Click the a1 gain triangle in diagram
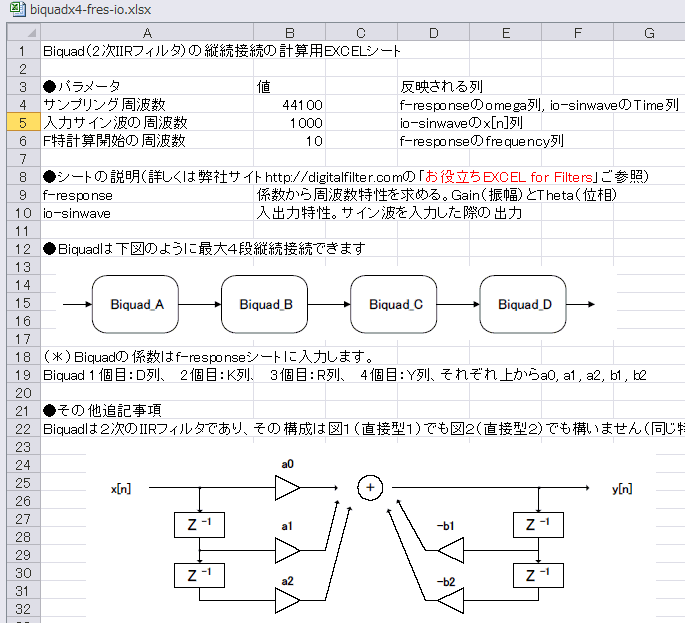Screen dimensions: 685x623 click(287, 550)
